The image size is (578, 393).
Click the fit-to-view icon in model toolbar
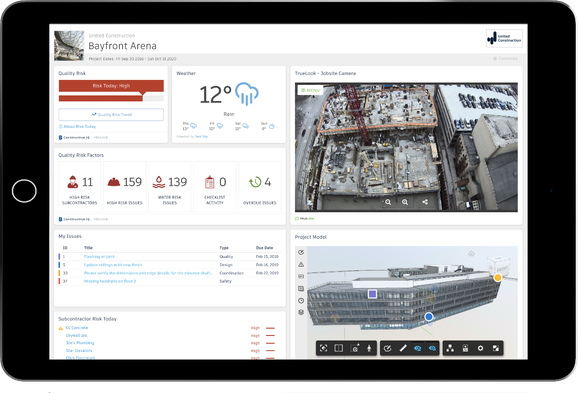[x=323, y=348]
